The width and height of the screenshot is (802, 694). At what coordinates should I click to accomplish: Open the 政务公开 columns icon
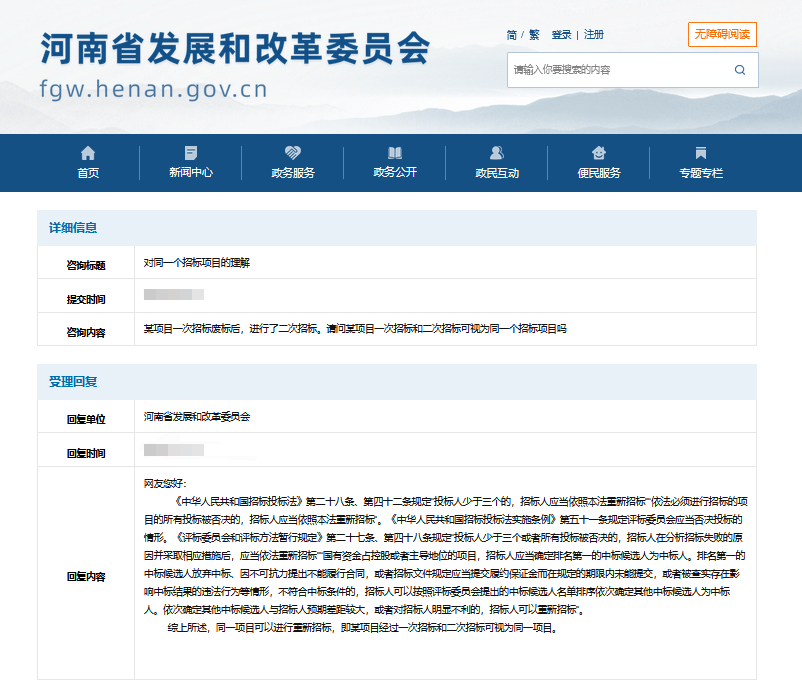pos(394,152)
